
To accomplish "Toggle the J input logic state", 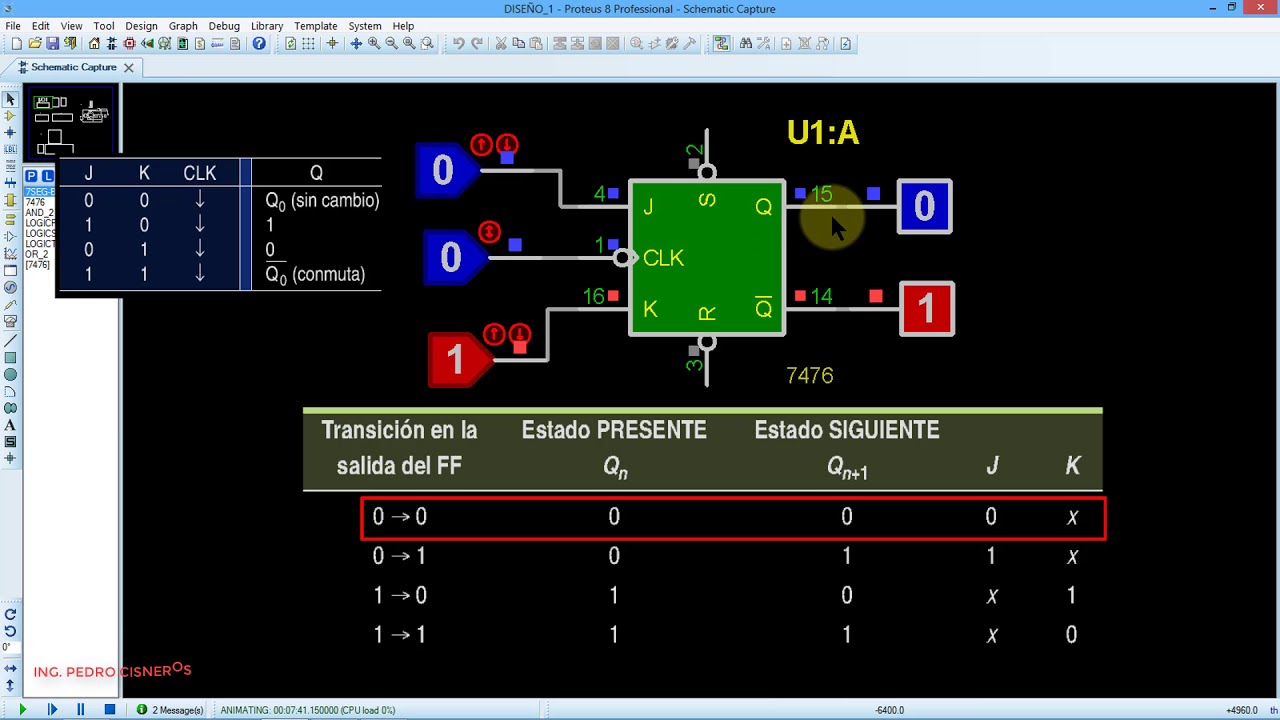I will pos(445,171).
